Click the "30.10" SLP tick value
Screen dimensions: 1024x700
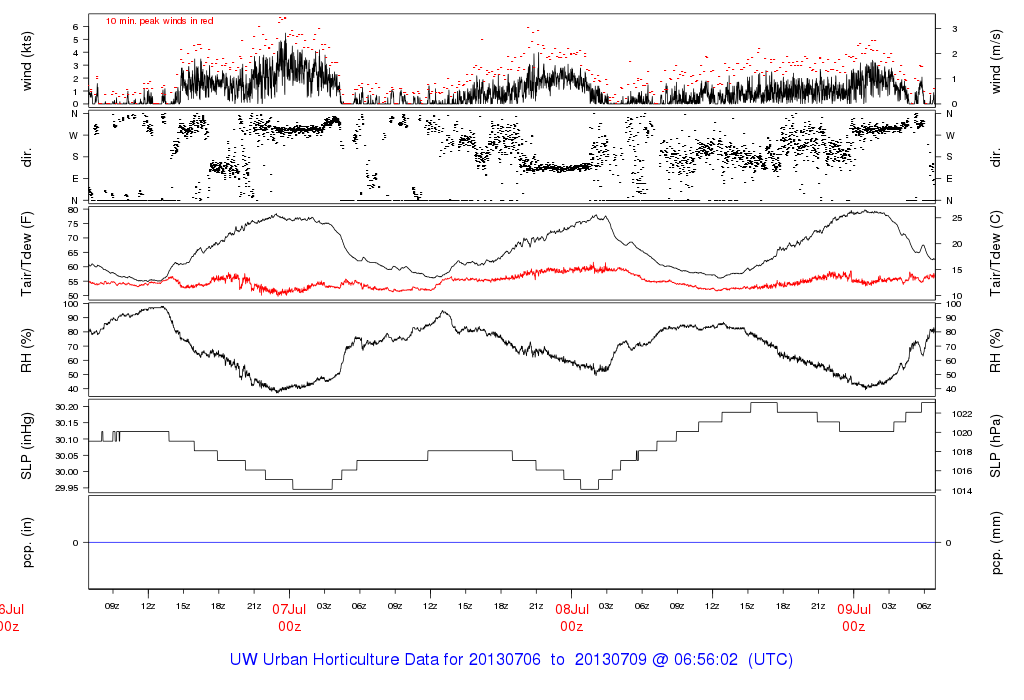67,439
